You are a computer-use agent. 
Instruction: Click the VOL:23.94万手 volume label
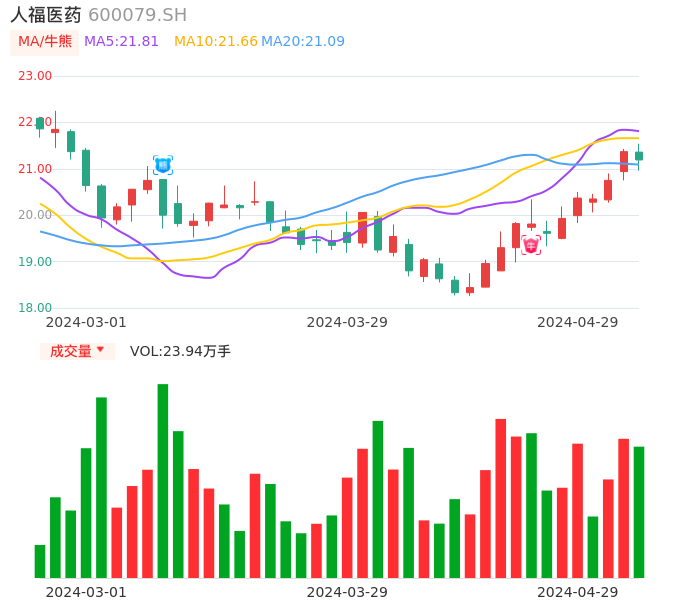click(180, 351)
